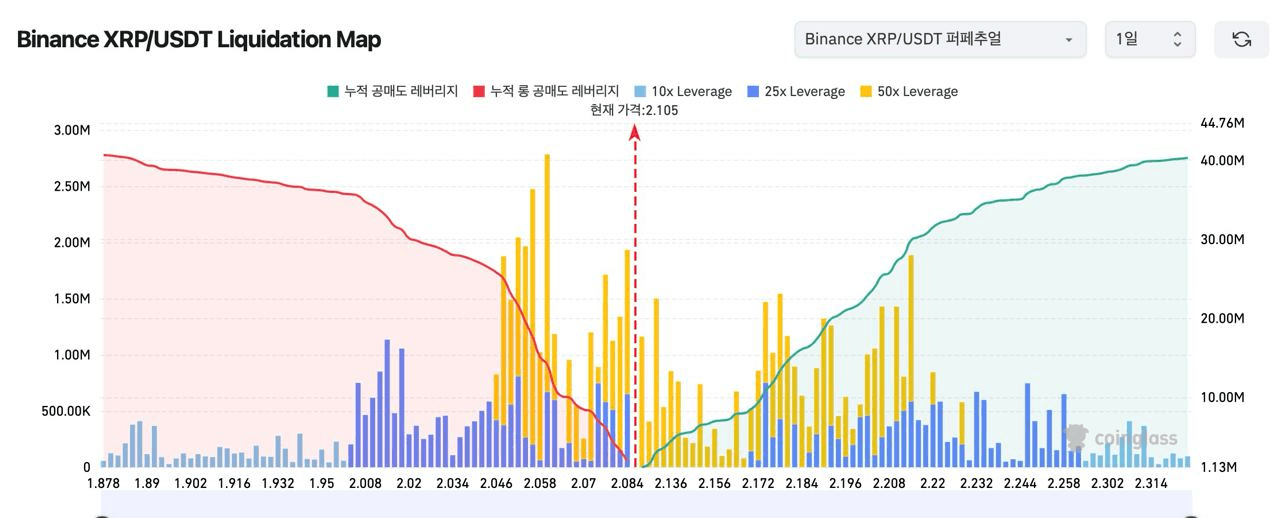This screenshot has height=518, width=1280.
Task: Click the 1.50M left axis label
Action: point(72,299)
